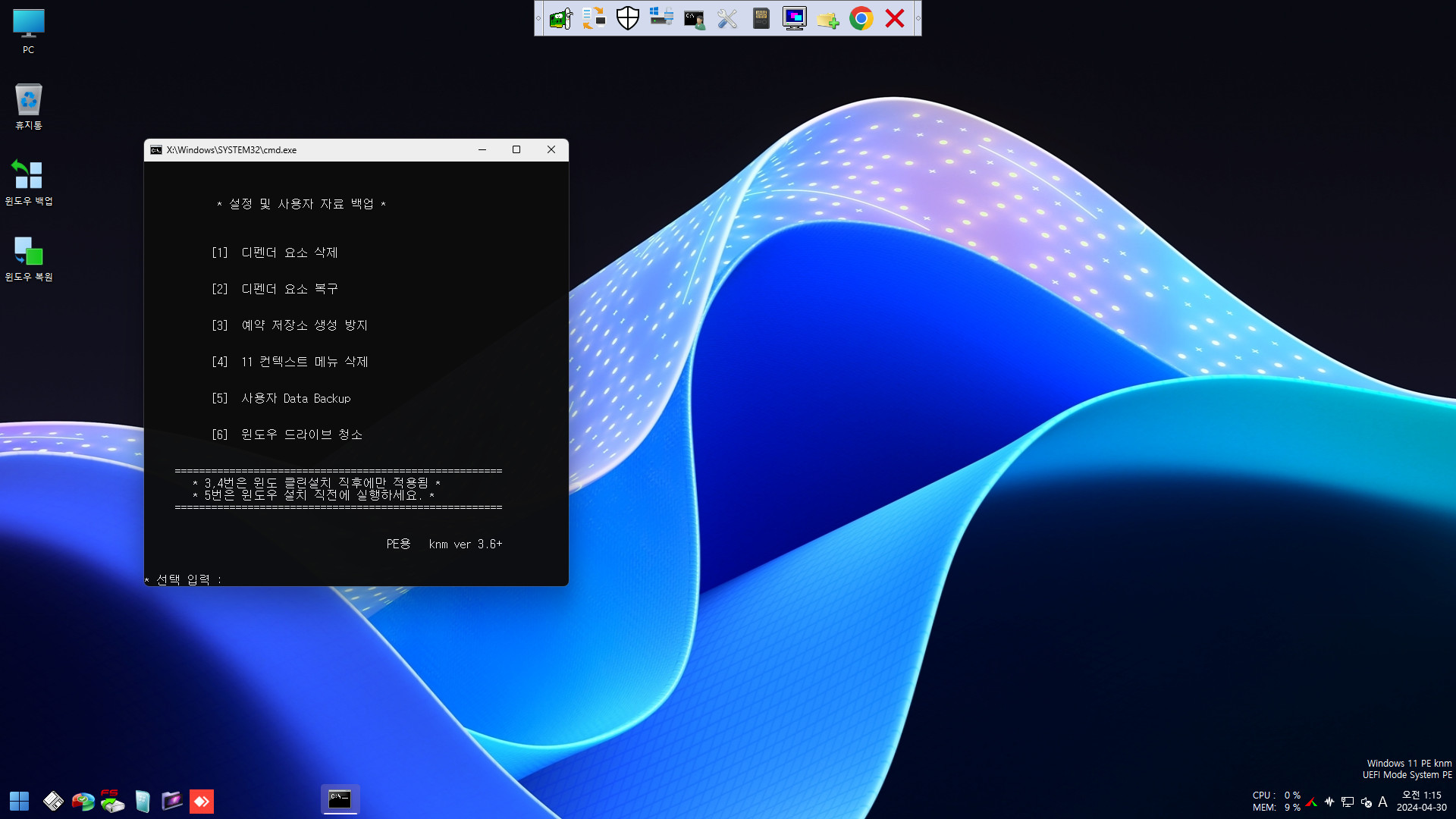Click the add new folder icon in dock
Image resolution: width=1456 pixels, height=819 pixels.
point(827,18)
